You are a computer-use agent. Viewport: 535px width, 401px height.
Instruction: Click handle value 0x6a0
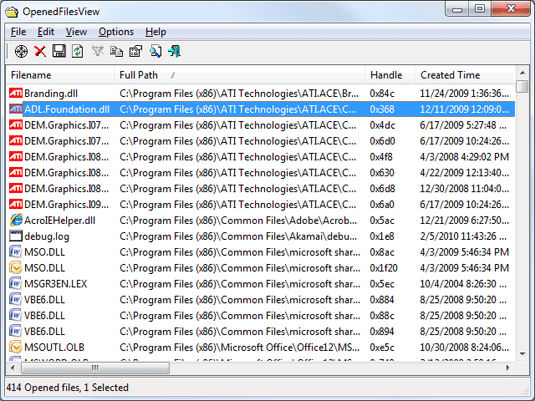pyautogui.click(x=382, y=204)
